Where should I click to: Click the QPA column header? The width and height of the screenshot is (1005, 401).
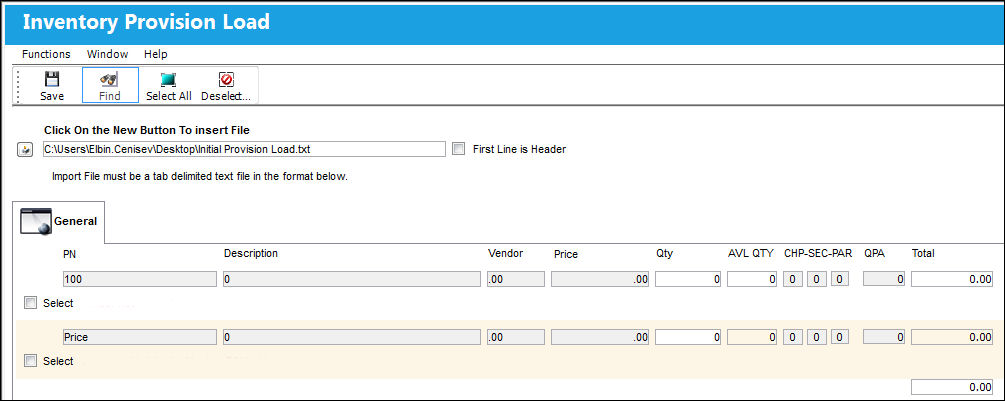pos(874,253)
